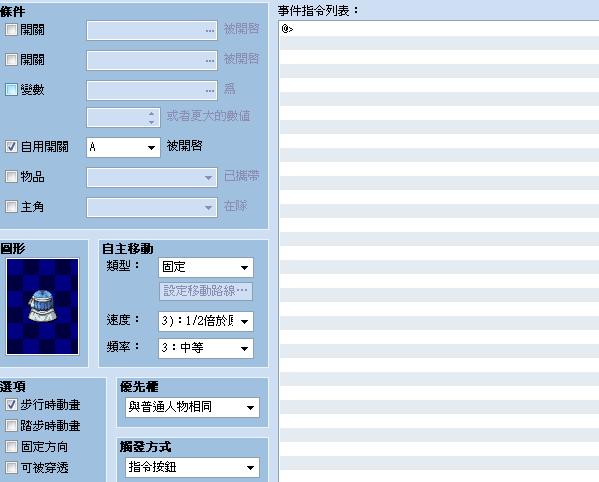Click the event graphic thumbnail
Viewport: 599px width, 482px height.
(x=42, y=307)
